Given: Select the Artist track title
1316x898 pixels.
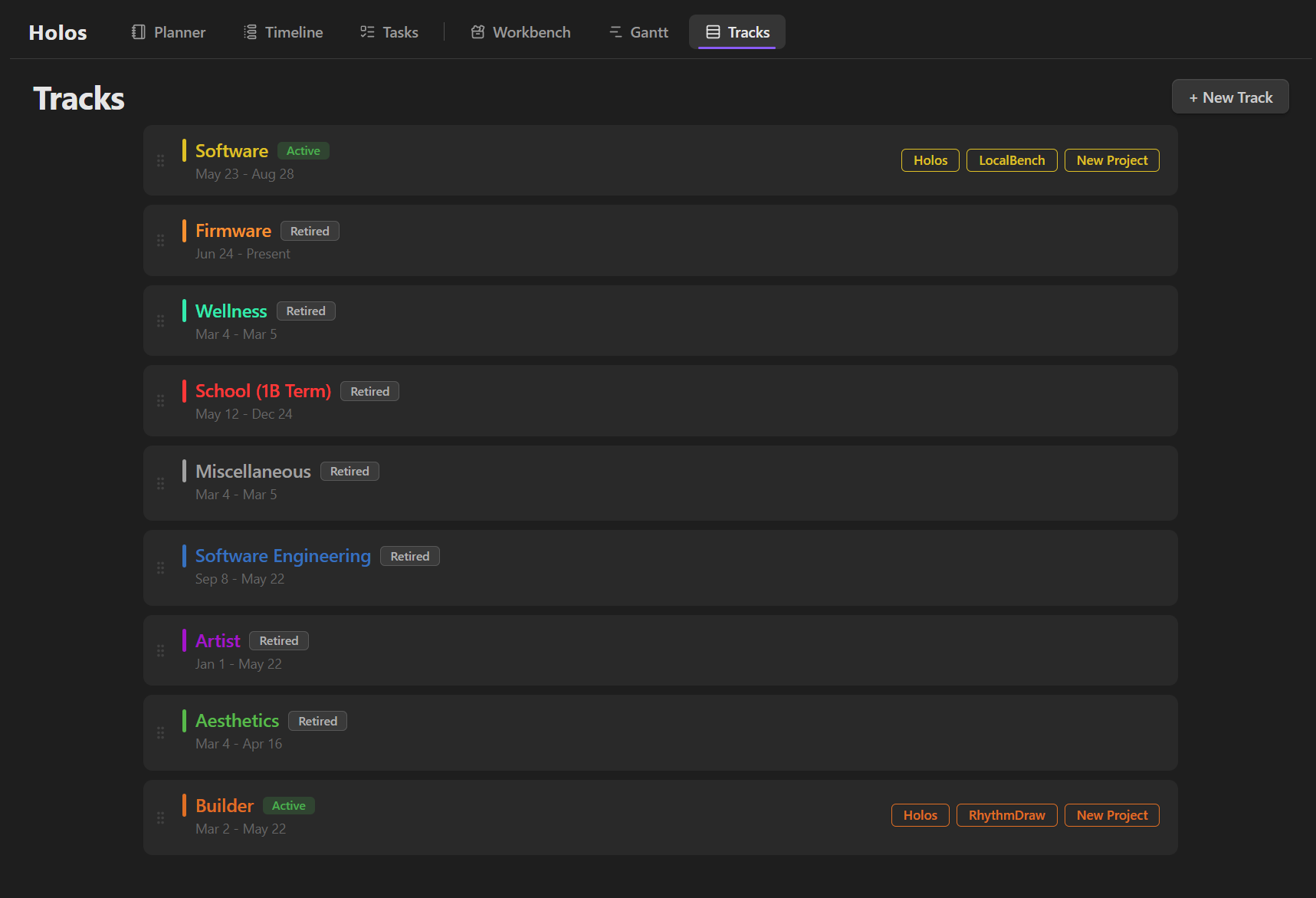Looking at the screenshot, I should pyautogui.click(x=218, y=640).
